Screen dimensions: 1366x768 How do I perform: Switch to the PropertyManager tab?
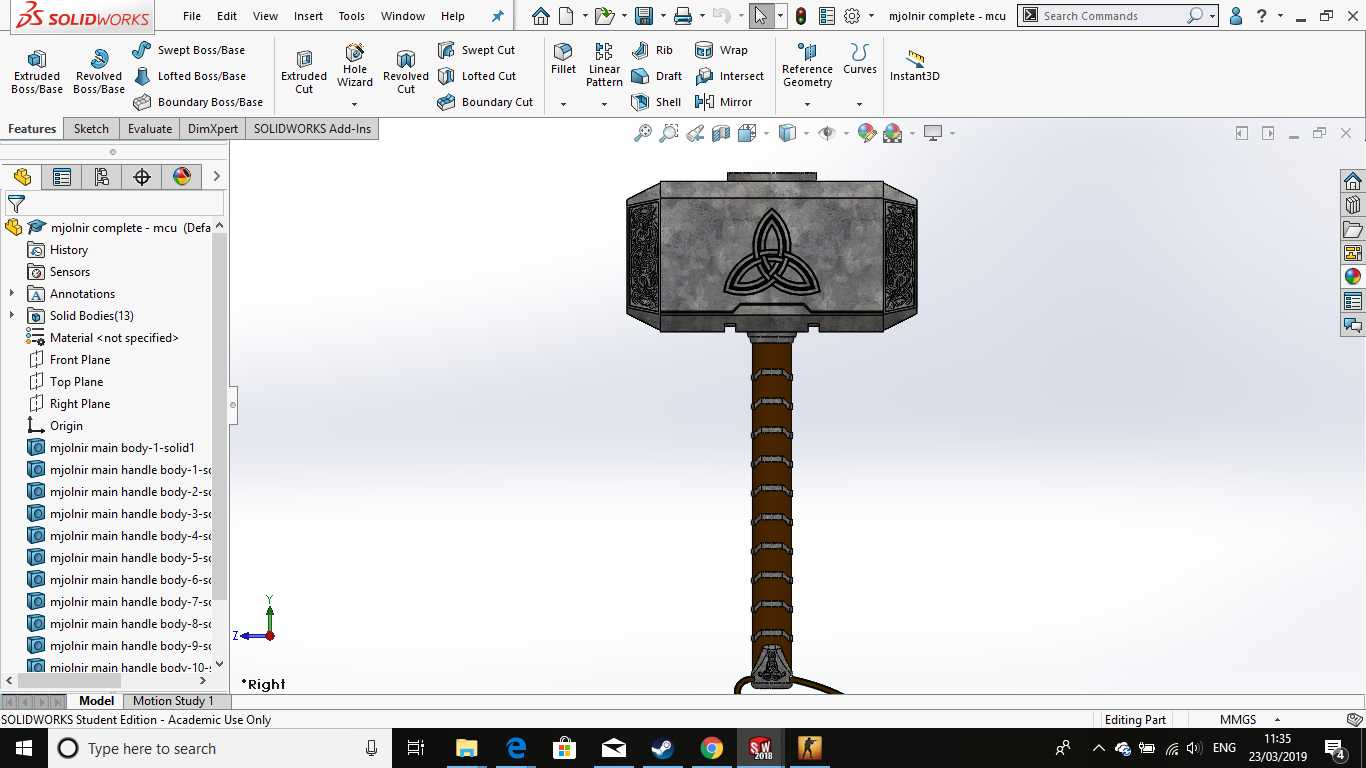coord(62,177)
